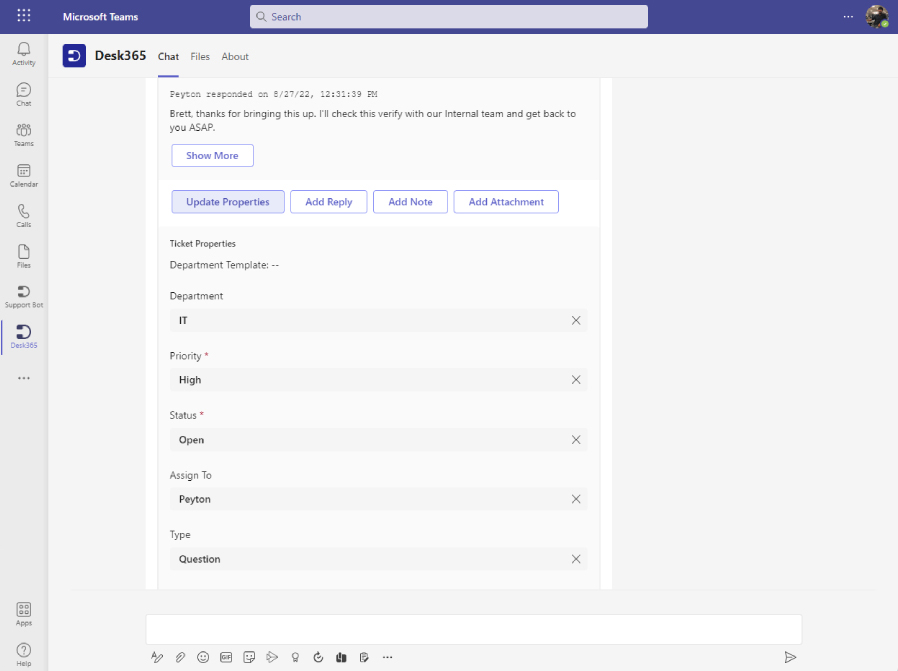Click the clipboard app icon in compose bar

(364, 657)
